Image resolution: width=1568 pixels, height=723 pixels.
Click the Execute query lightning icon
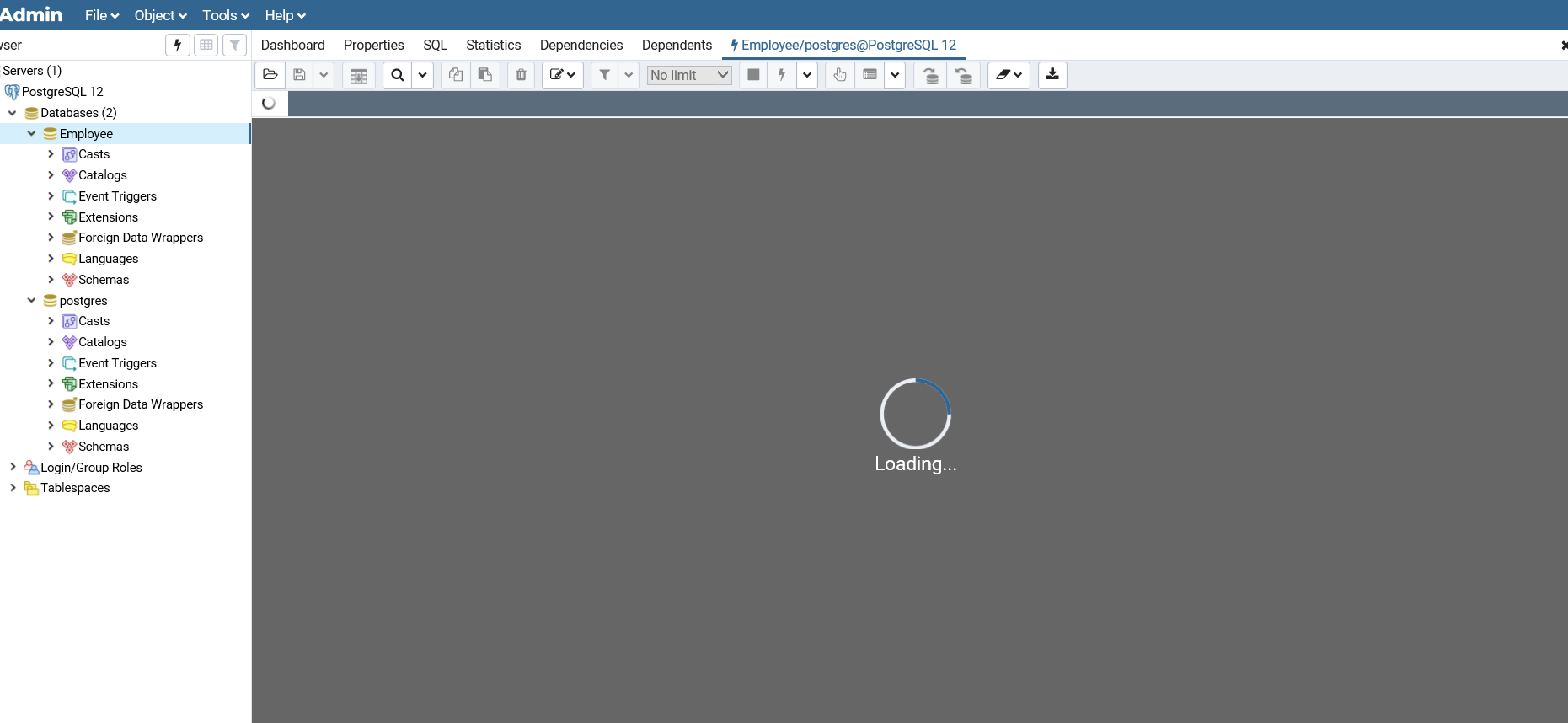[x=782, y=75]
